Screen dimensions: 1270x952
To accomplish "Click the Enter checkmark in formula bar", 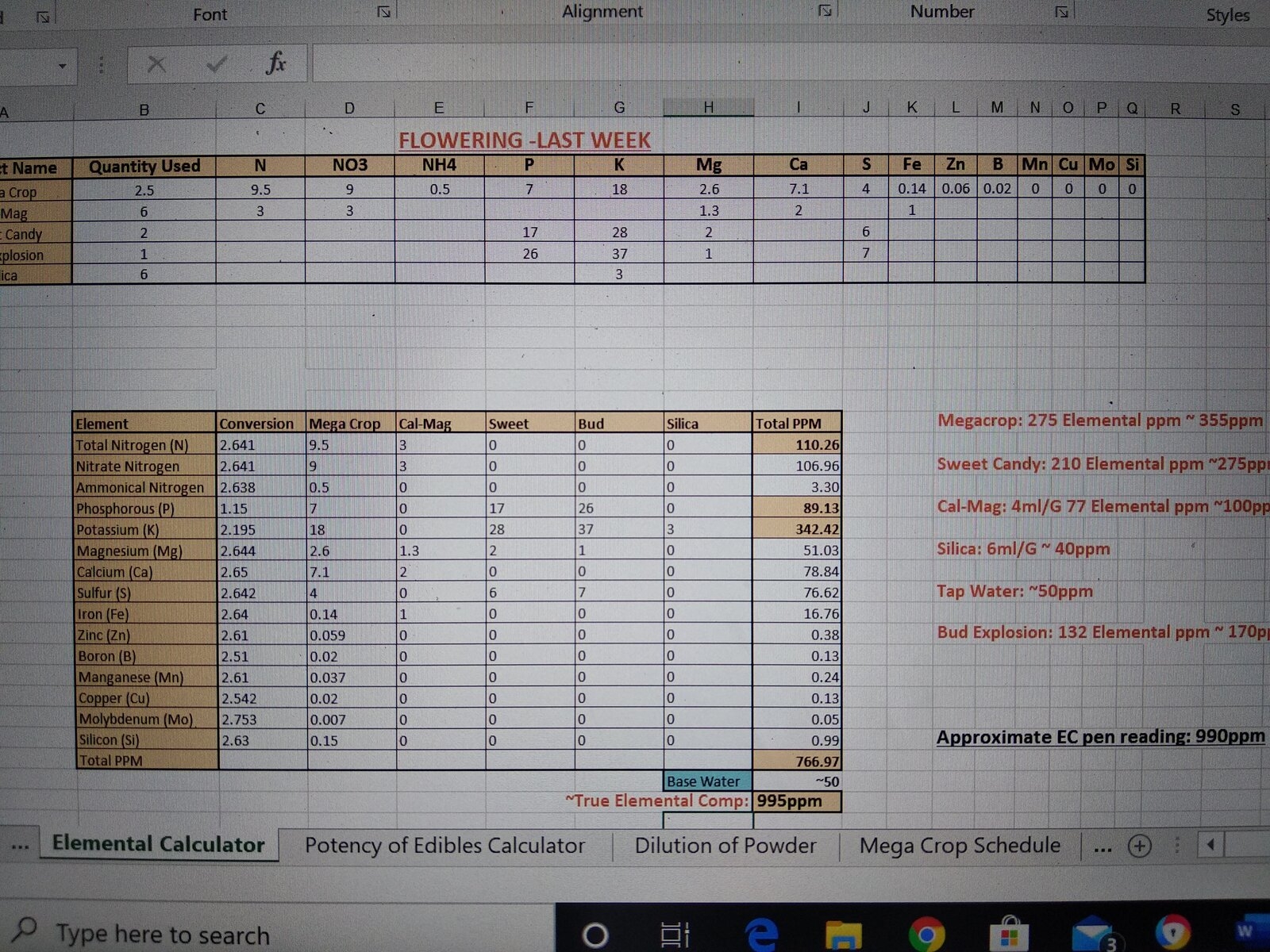I will (216, 64).
